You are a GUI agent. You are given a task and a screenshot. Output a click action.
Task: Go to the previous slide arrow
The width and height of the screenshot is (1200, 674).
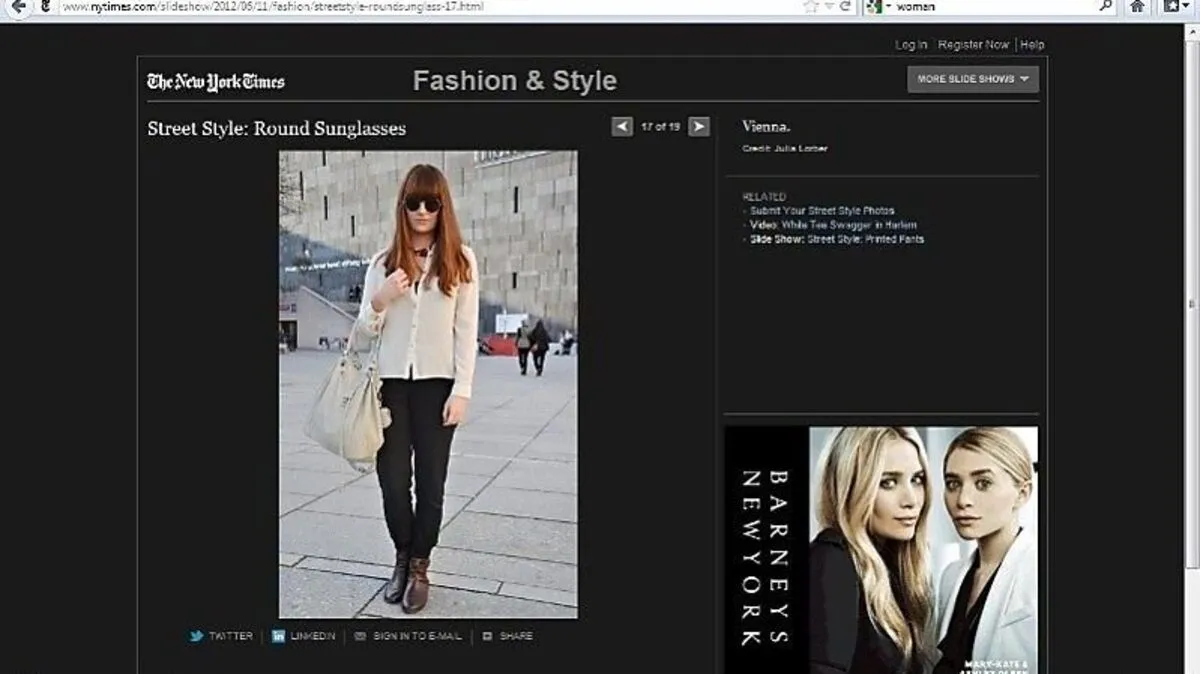click(x=622, y=127)
